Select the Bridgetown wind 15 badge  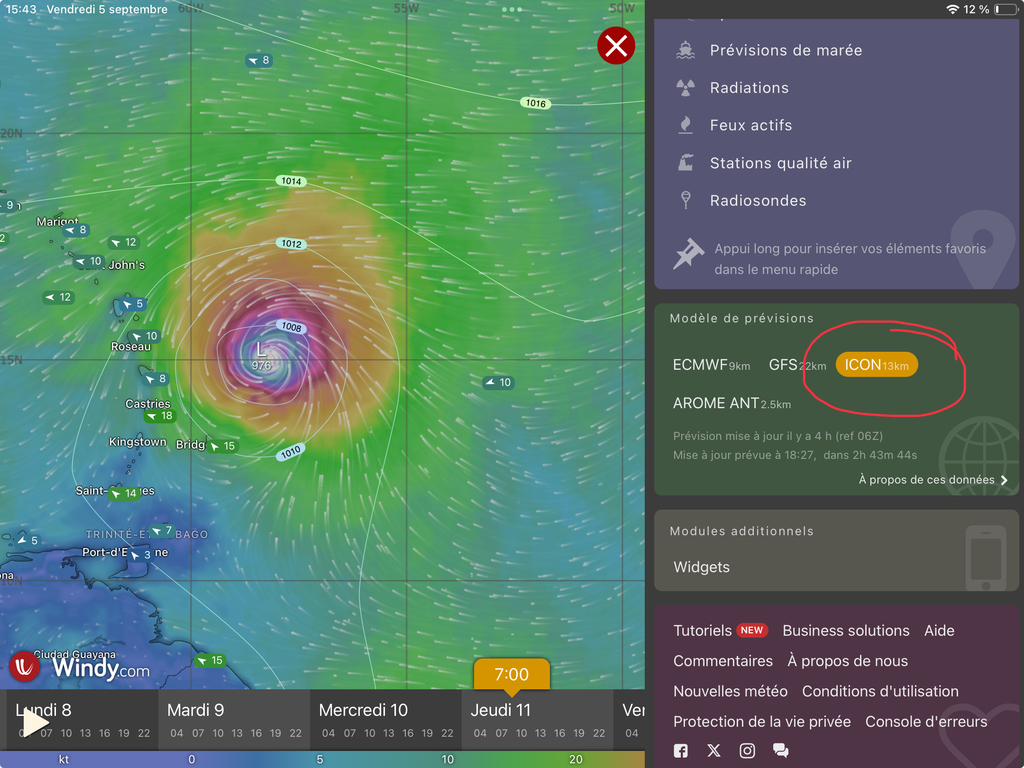pyautogui.click(x=223, y=446)
